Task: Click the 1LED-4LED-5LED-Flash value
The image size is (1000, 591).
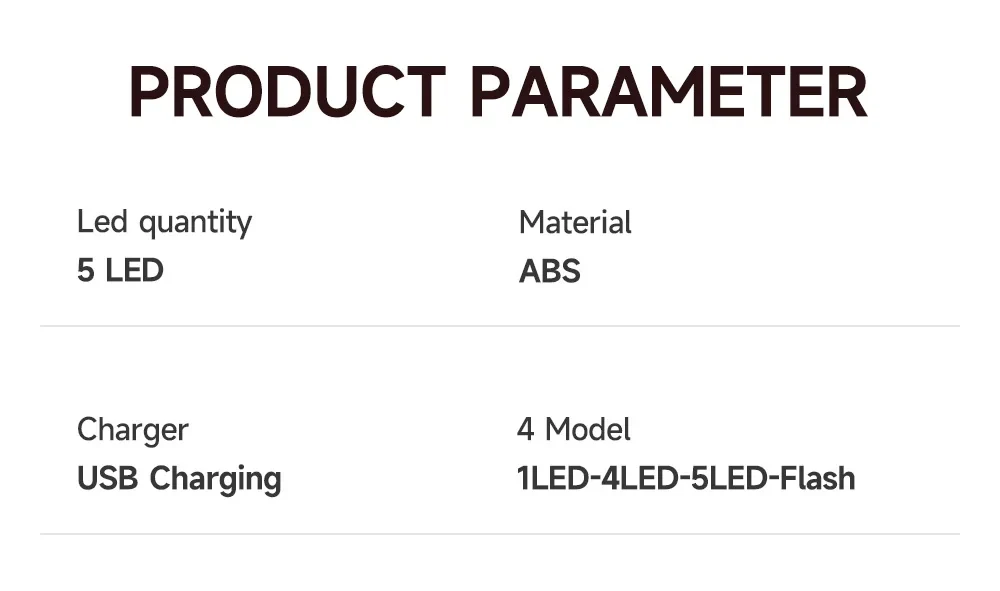Action: [686, 478]
